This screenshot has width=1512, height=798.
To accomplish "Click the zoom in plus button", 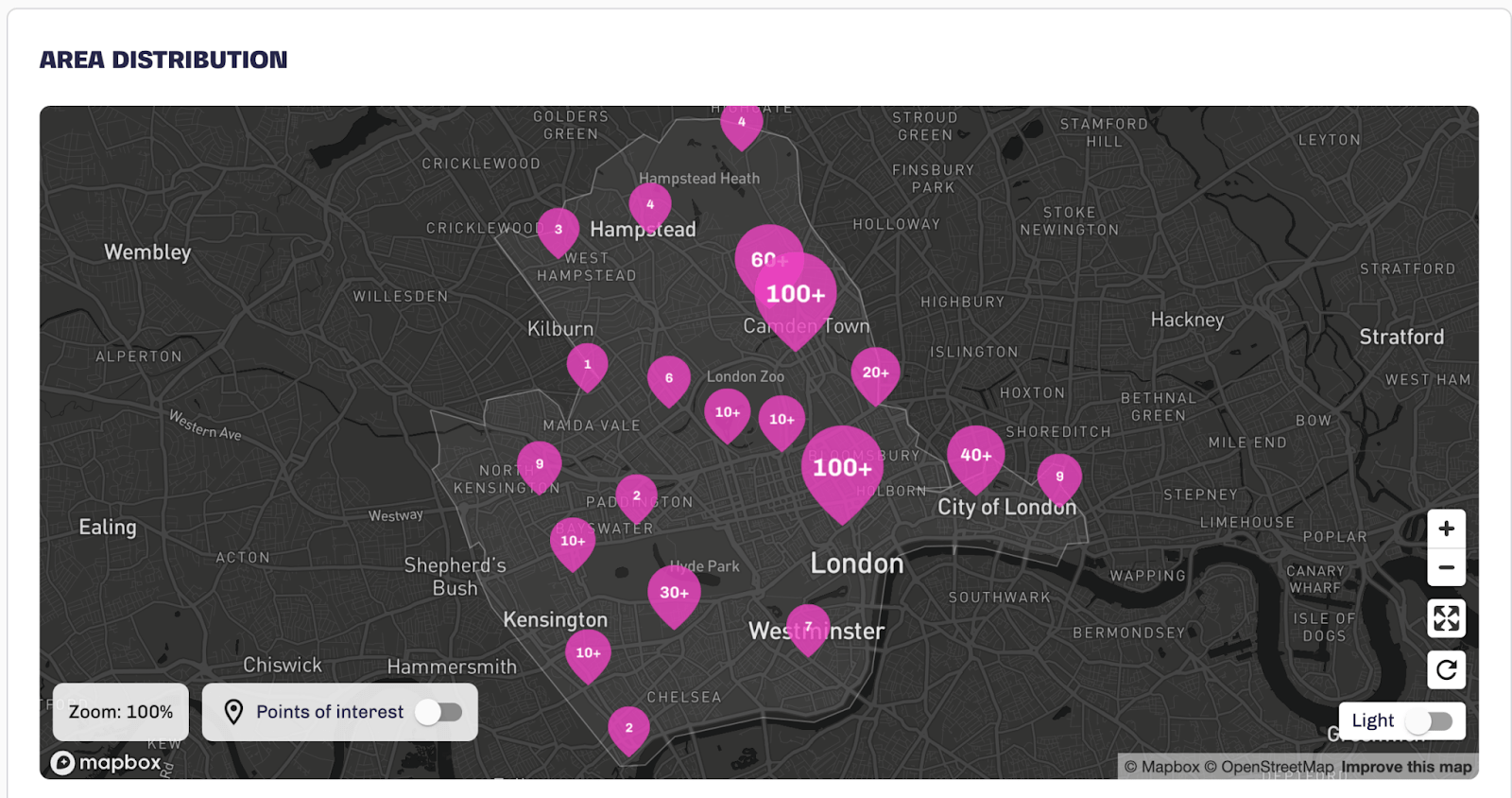I will click(1446, 529).
